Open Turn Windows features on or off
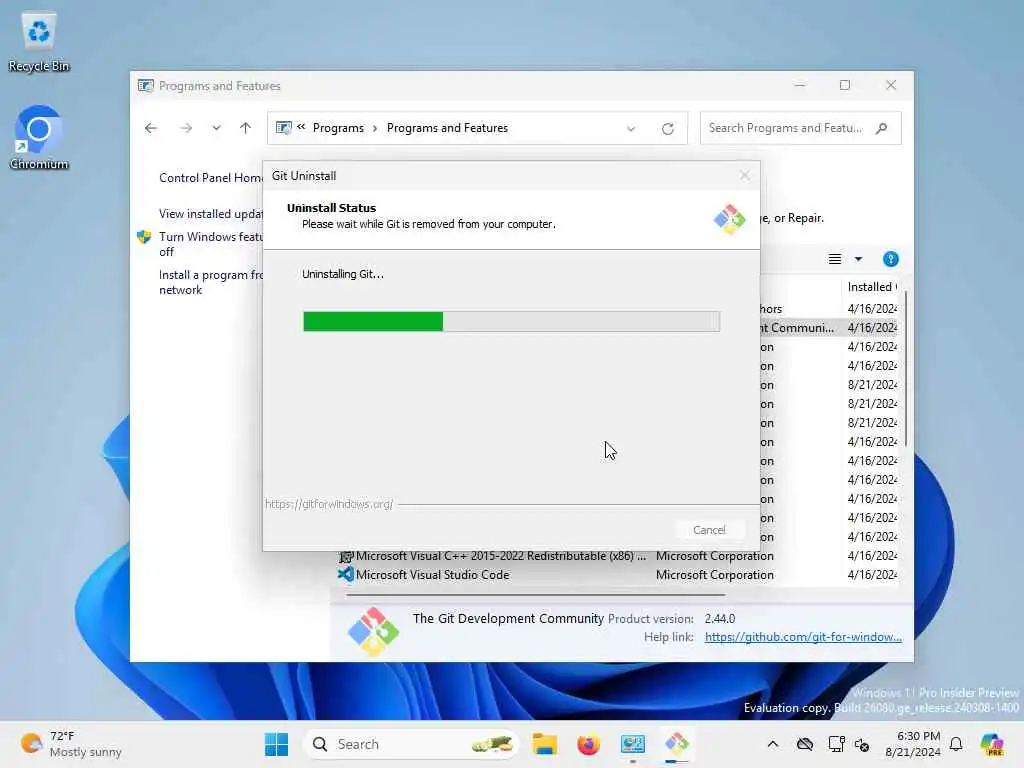The height and width of the screenshot is (768, 1024). [x=210, y=244]
